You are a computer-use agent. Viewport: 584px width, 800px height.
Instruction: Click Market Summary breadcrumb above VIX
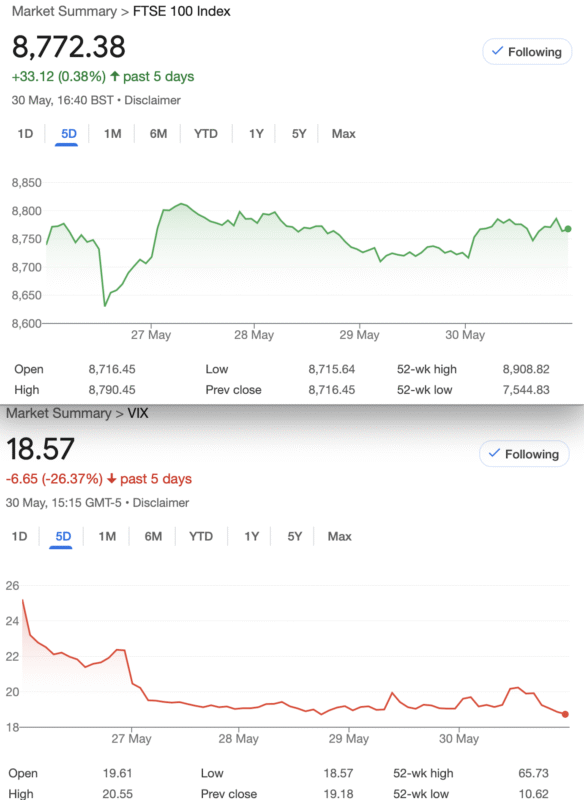tap(59, 413)
